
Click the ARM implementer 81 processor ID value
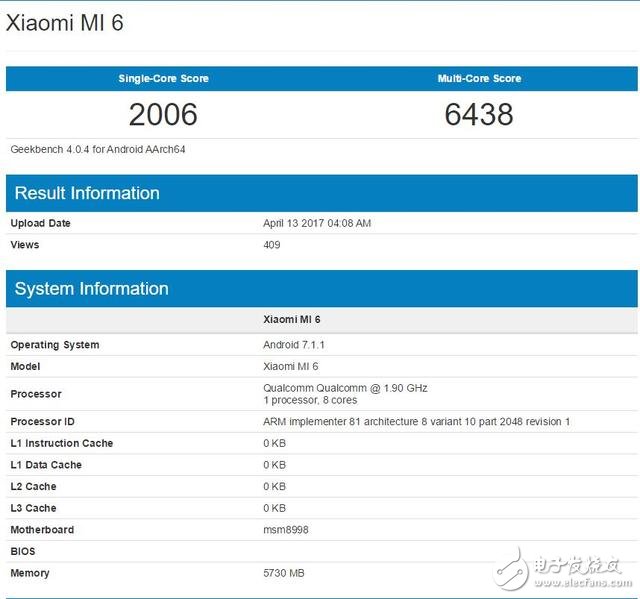pyautogui.click(x=416, y=422)
